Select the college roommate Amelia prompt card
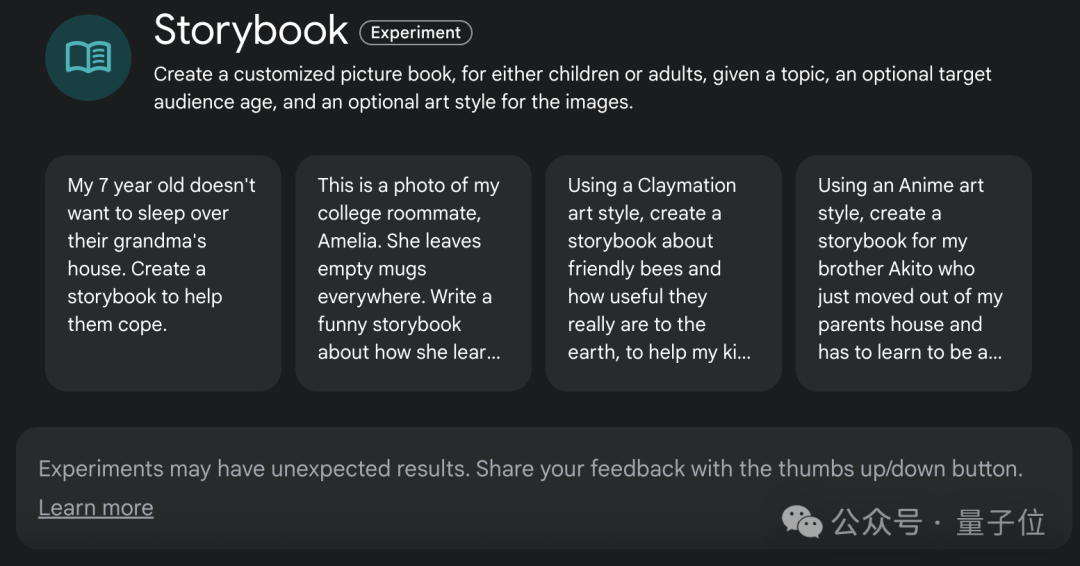Screen dimensions: 1080x566 click(x=413, y=273)
